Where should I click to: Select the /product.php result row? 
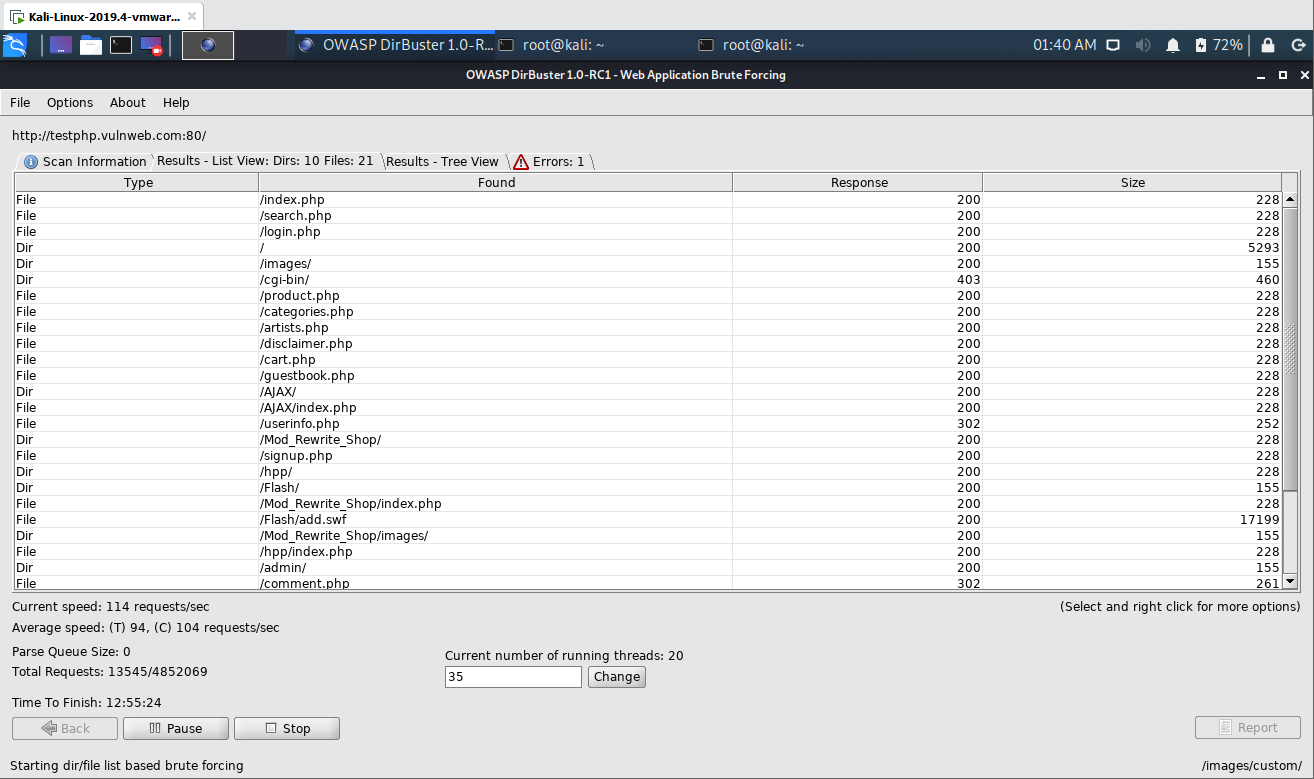click(x=648, y=296)
